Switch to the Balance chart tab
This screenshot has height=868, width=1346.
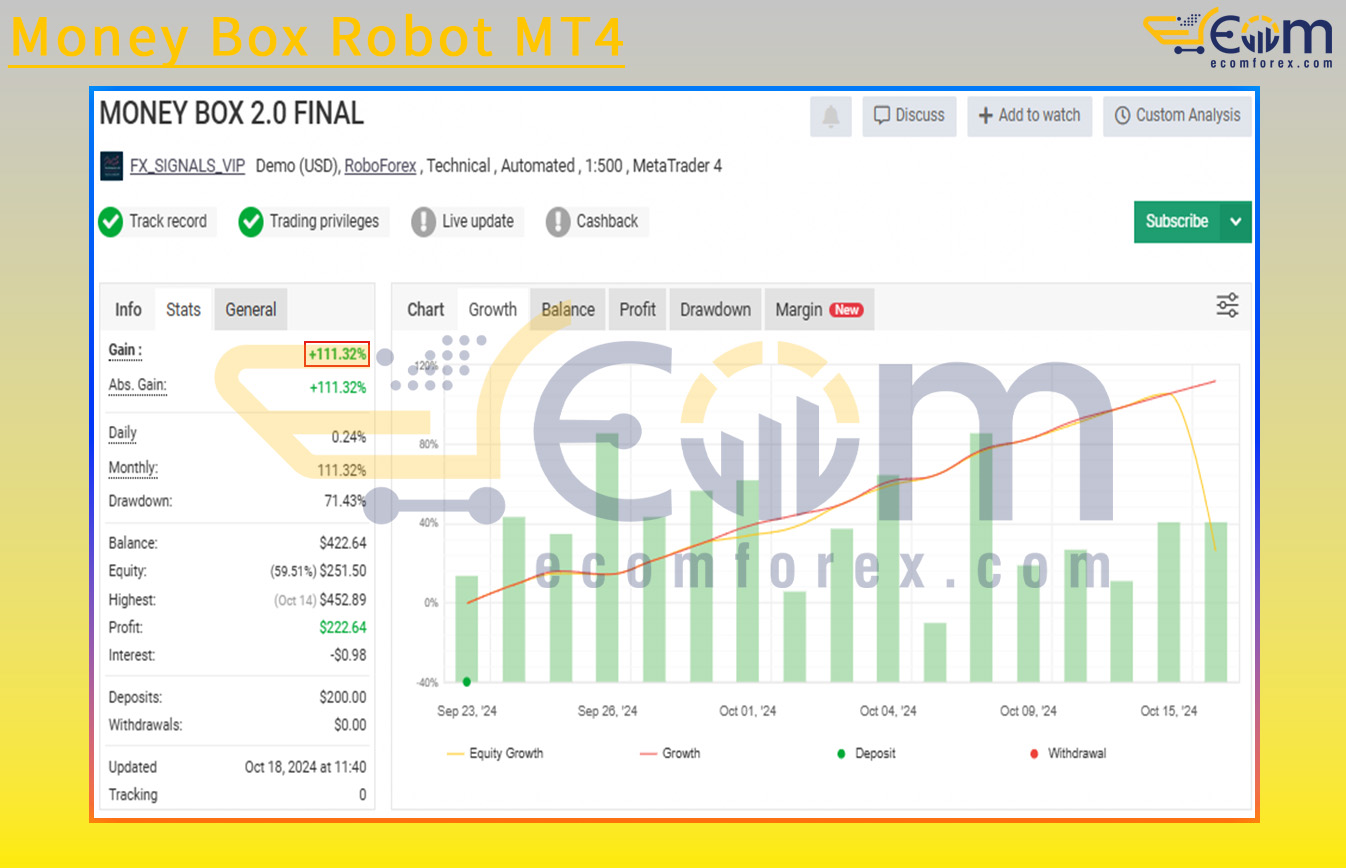(568, 310)
